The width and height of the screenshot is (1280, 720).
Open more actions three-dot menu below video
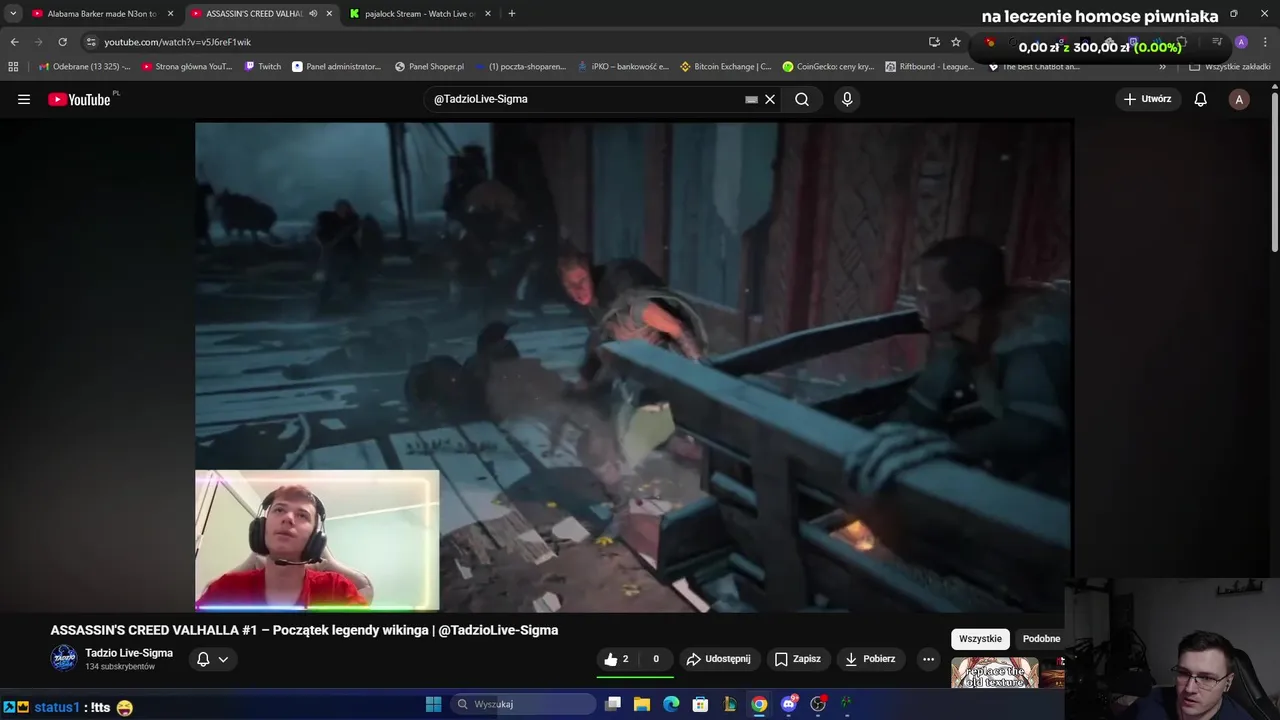pos(928,659)
